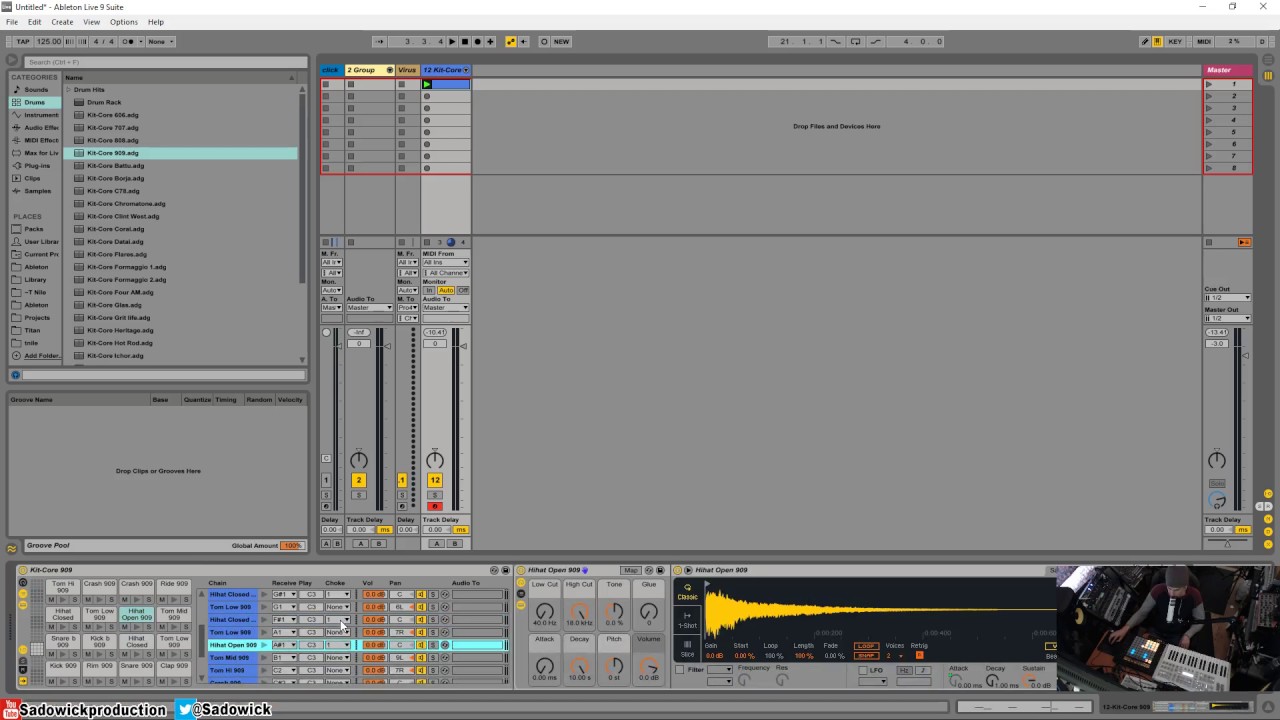1280x720 pixels.
Task: Open the Help menu
Action: tap(156, 22)
